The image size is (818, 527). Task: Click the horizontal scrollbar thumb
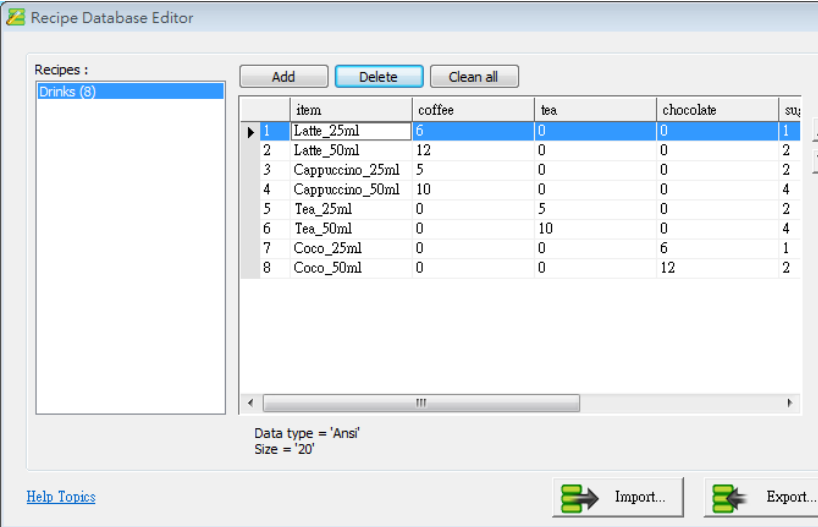421,403
